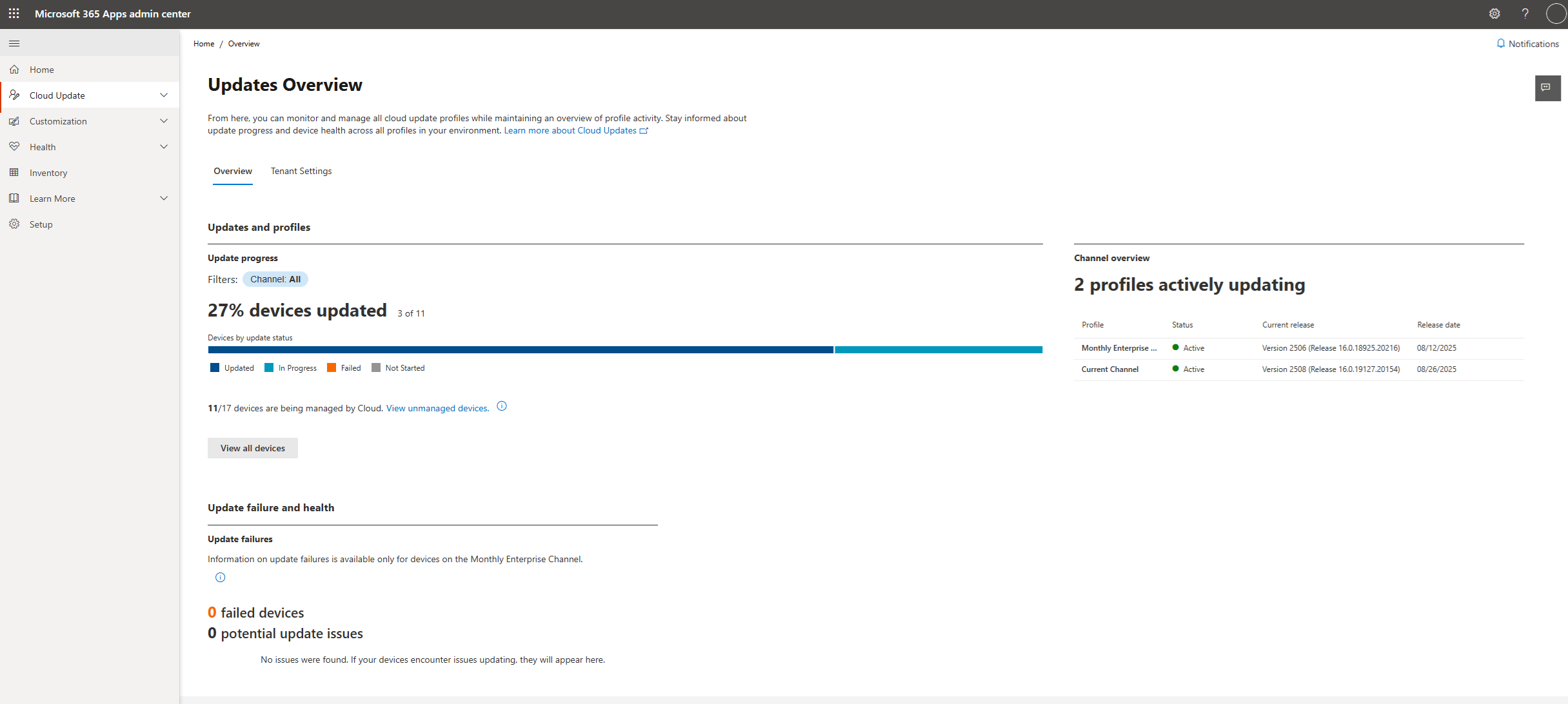Click the Home breadcrumb link
The image size is (1568, 704).
point(204,44)
